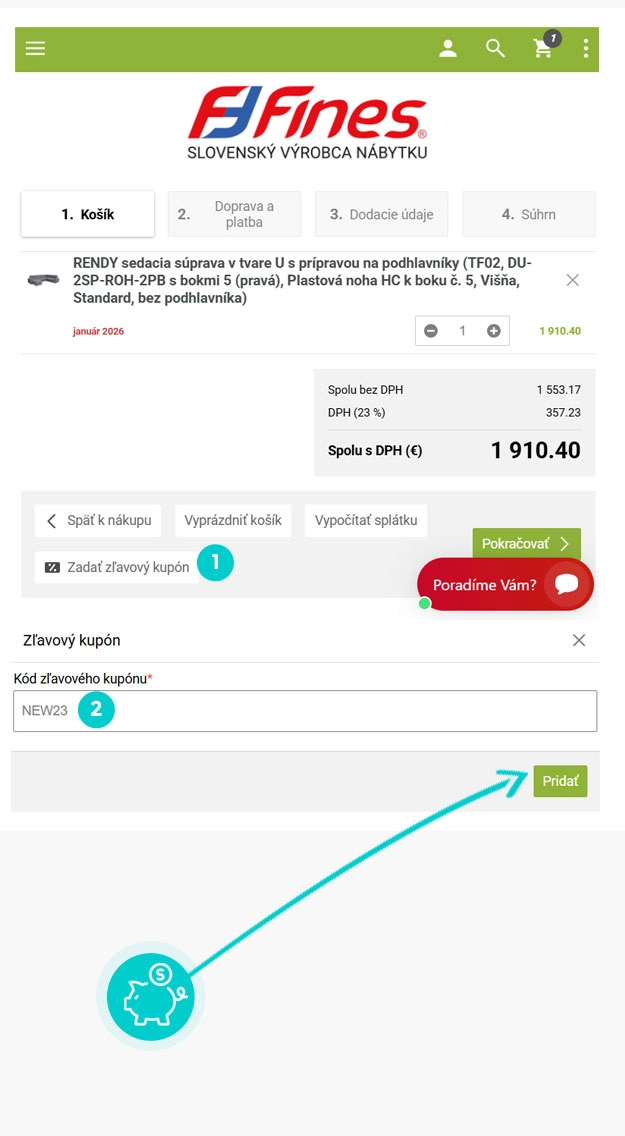Click Späť k nákupu button
The width and height of the screenshot is (625, 1136).
[x=98, y=520]
